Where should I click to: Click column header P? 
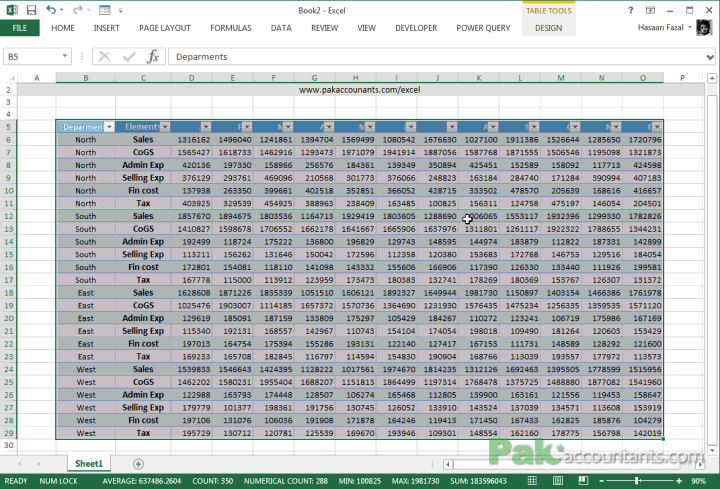[x=683, y=78]
